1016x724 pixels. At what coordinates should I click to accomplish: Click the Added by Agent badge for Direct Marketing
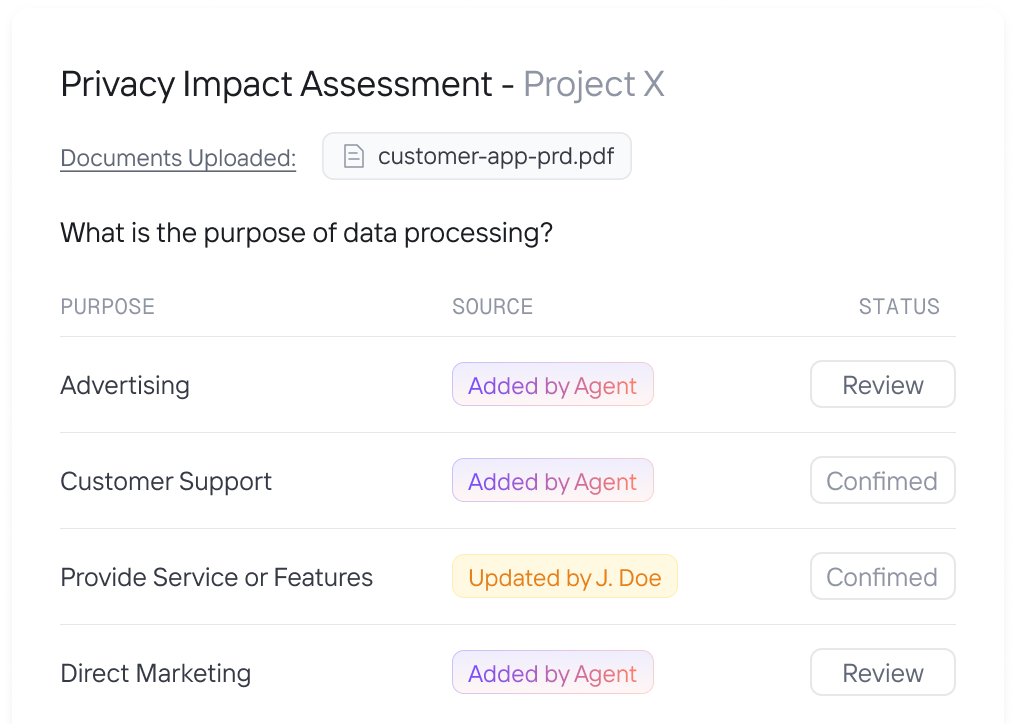click(552, 673)
